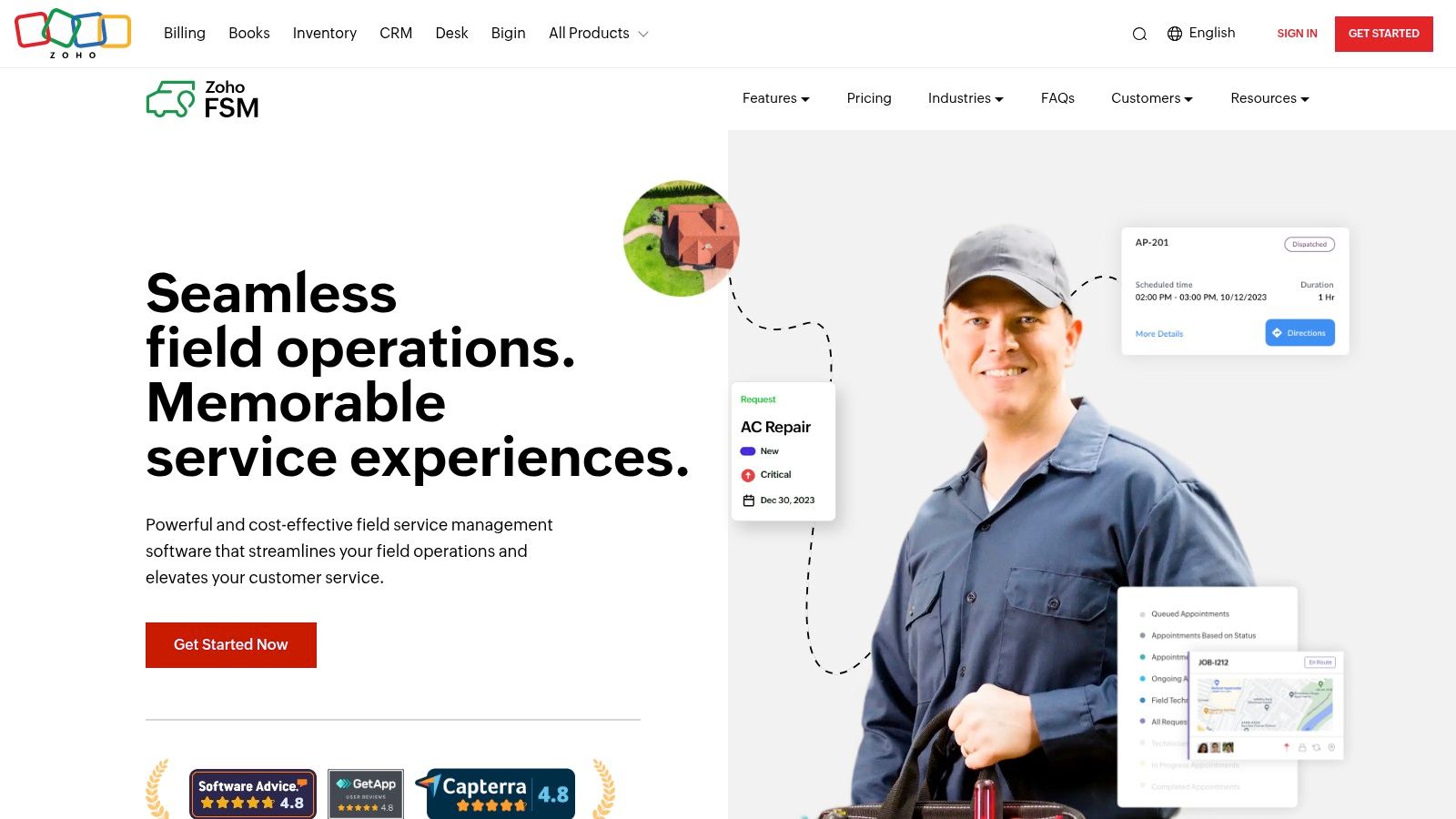Open the Customers dropdown menu

click(1151, 98)
